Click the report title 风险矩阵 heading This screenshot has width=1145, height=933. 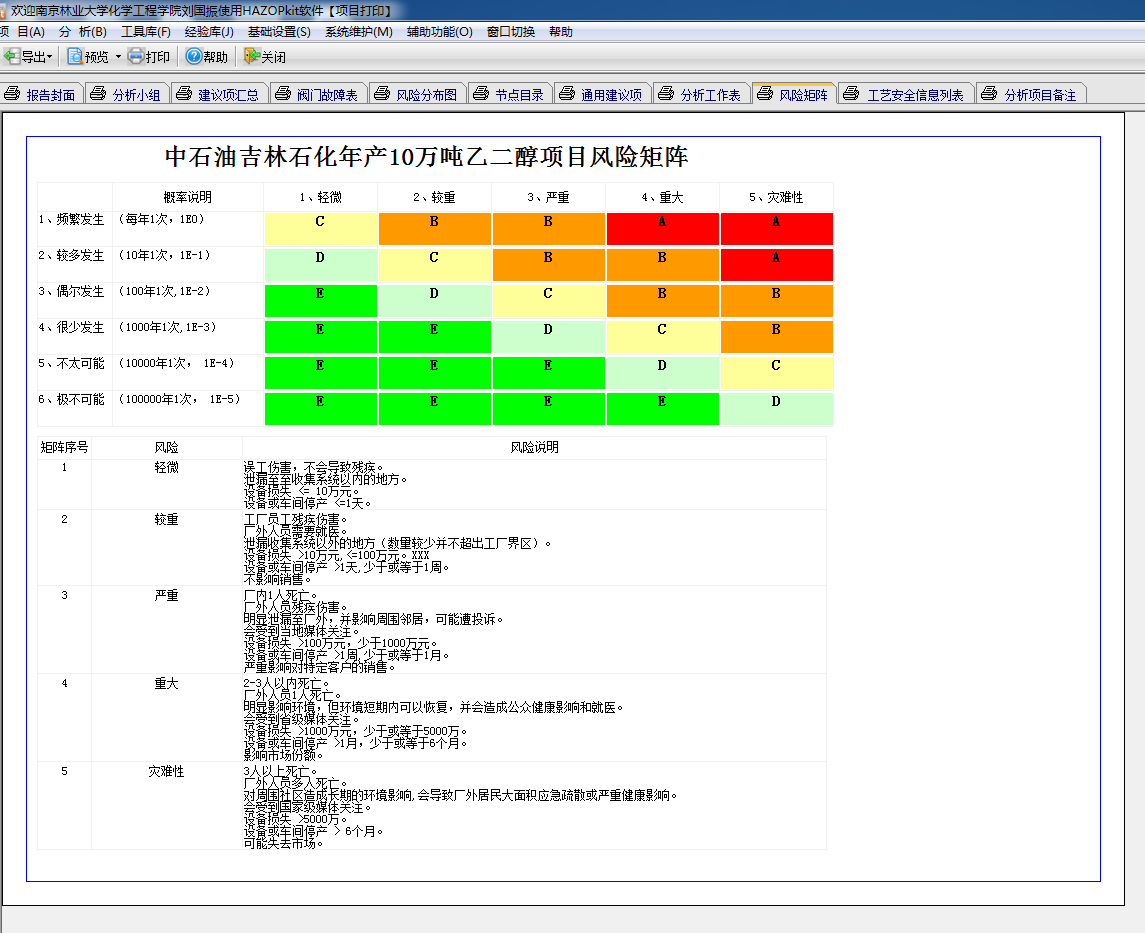426,156
